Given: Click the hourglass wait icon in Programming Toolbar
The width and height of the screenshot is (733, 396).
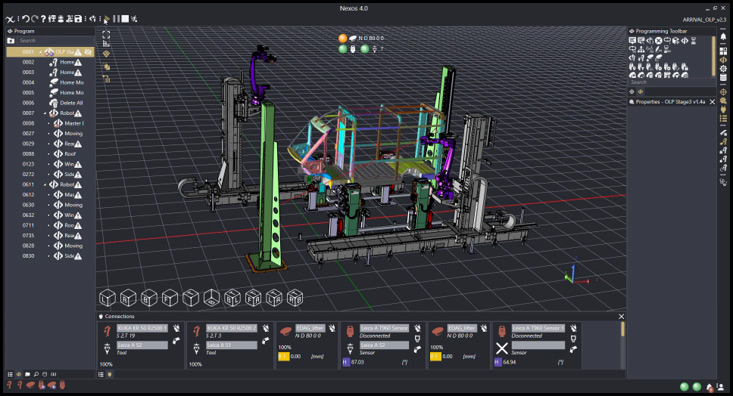Looking at the screenshot, I should [694, 41].
